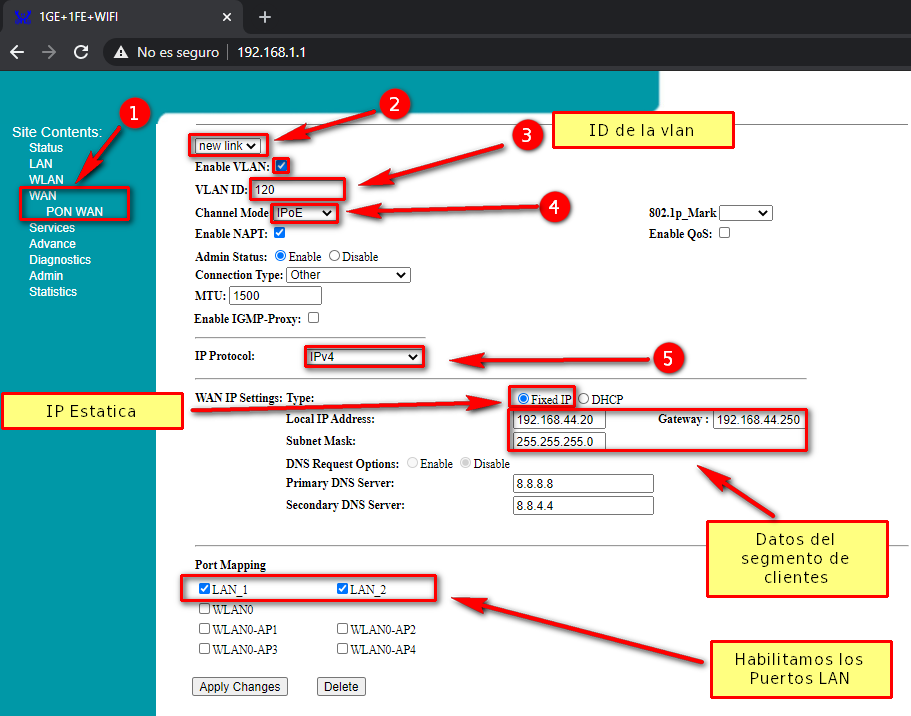Click the not secure warning icon
The height and width of the screenshot is (716, 911).
(x=121, y=52)
